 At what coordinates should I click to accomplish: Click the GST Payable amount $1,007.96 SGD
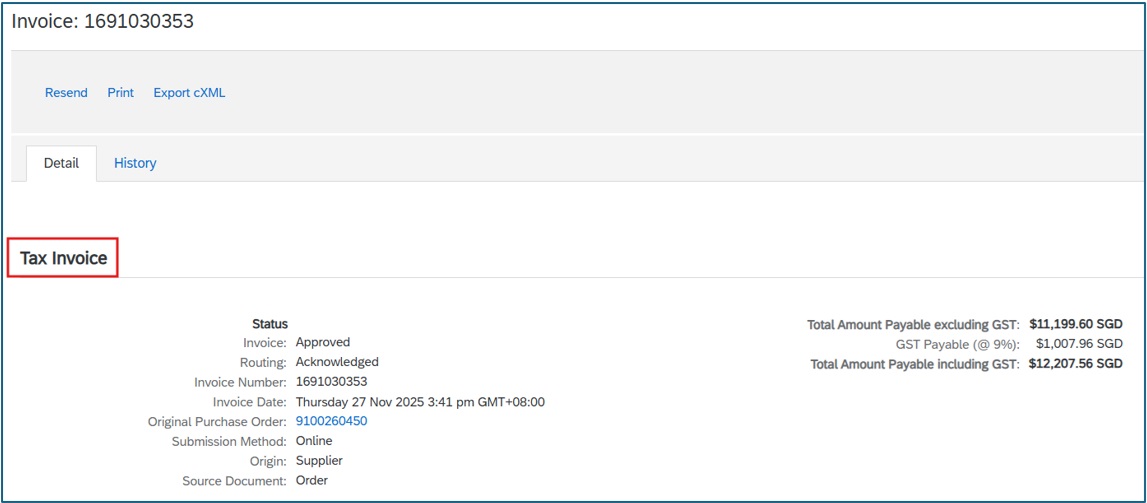pos(1079,344)
